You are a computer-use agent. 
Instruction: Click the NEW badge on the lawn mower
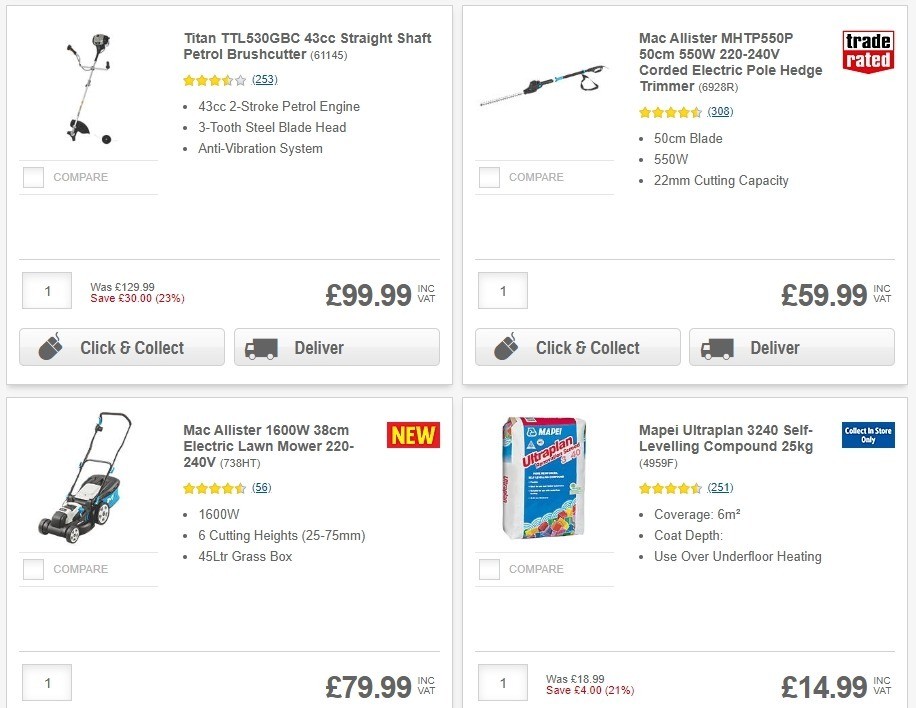(x=413, y=435)
